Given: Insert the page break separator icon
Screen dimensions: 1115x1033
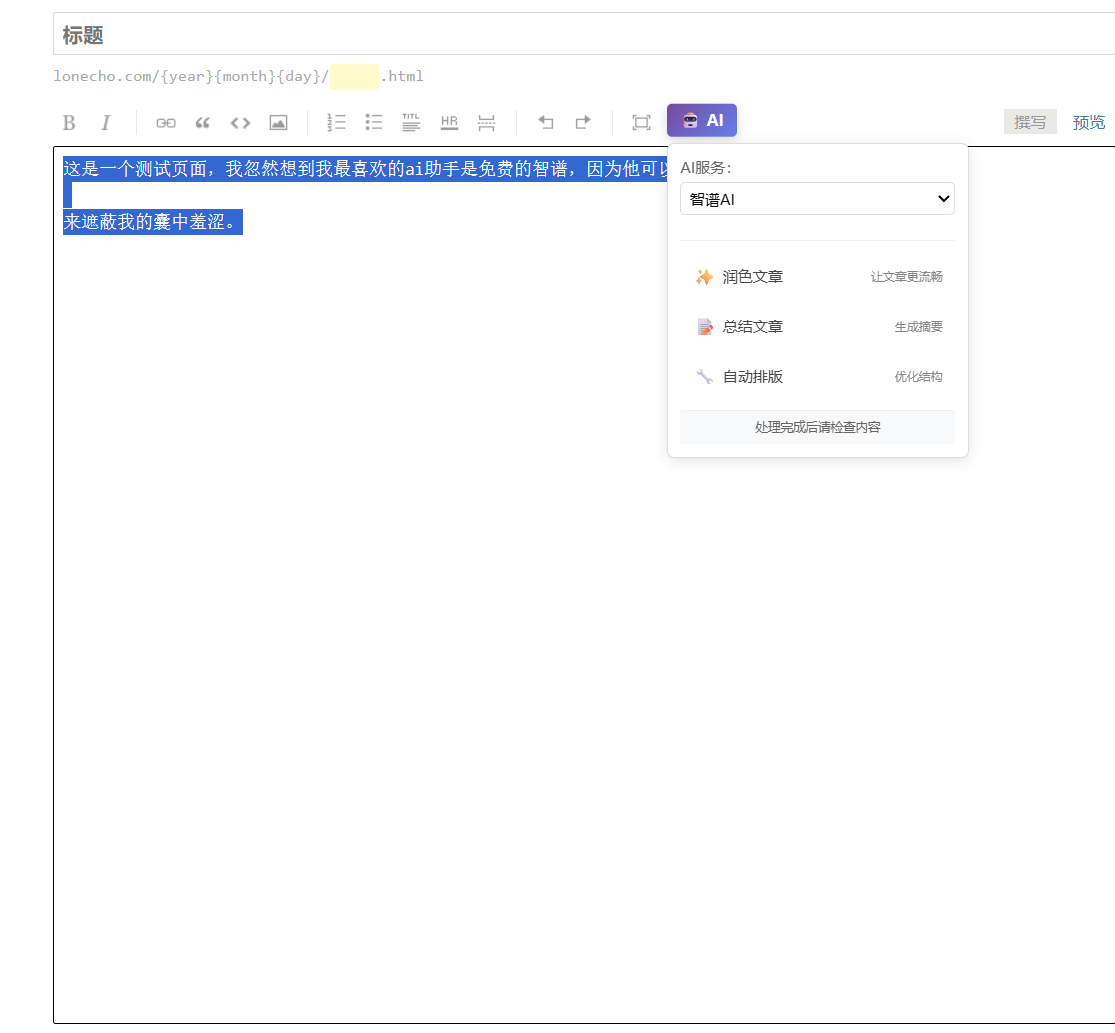Looking at the screenshot, I should pos(486,122).
